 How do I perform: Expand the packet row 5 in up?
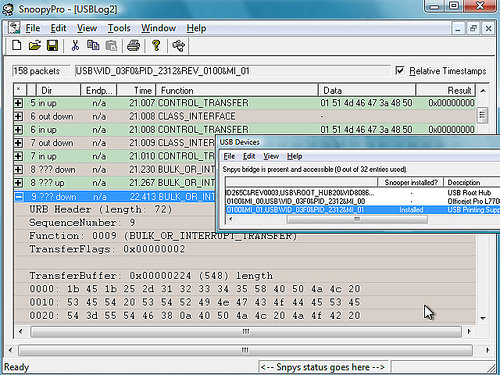click(x=18, y=103)
